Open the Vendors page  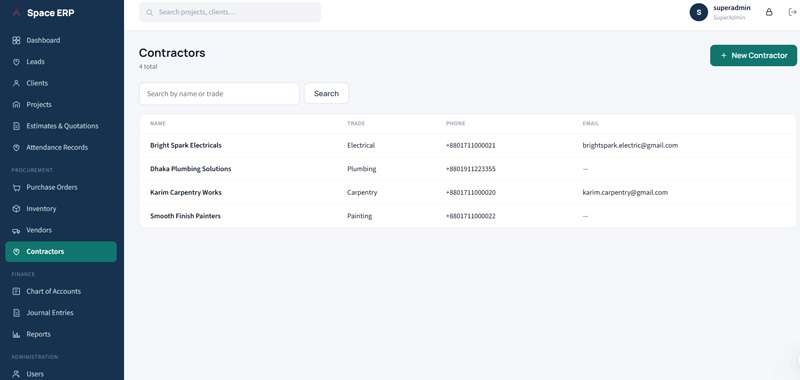61,230
